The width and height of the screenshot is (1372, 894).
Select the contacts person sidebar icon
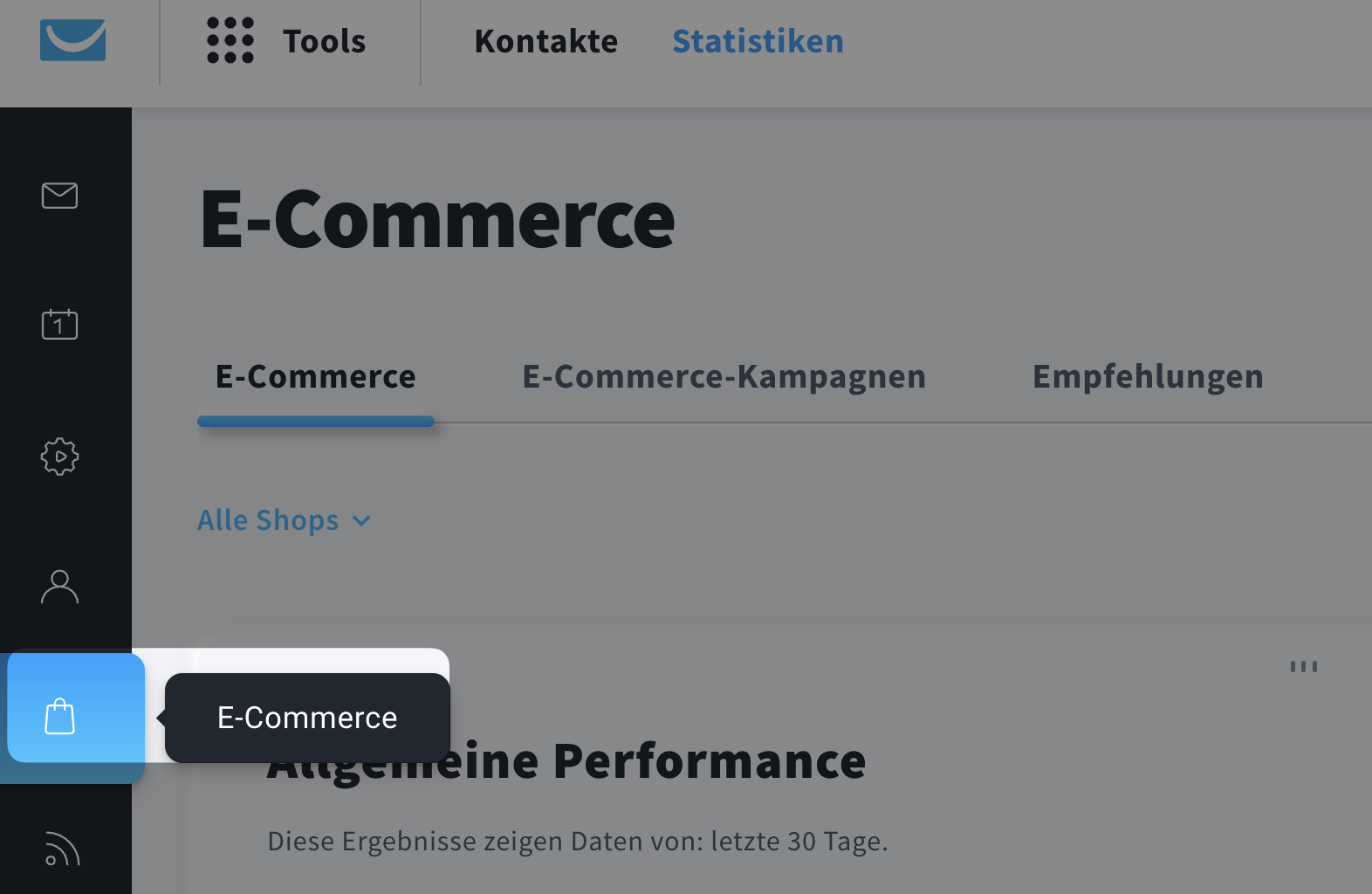pos(59,587)
